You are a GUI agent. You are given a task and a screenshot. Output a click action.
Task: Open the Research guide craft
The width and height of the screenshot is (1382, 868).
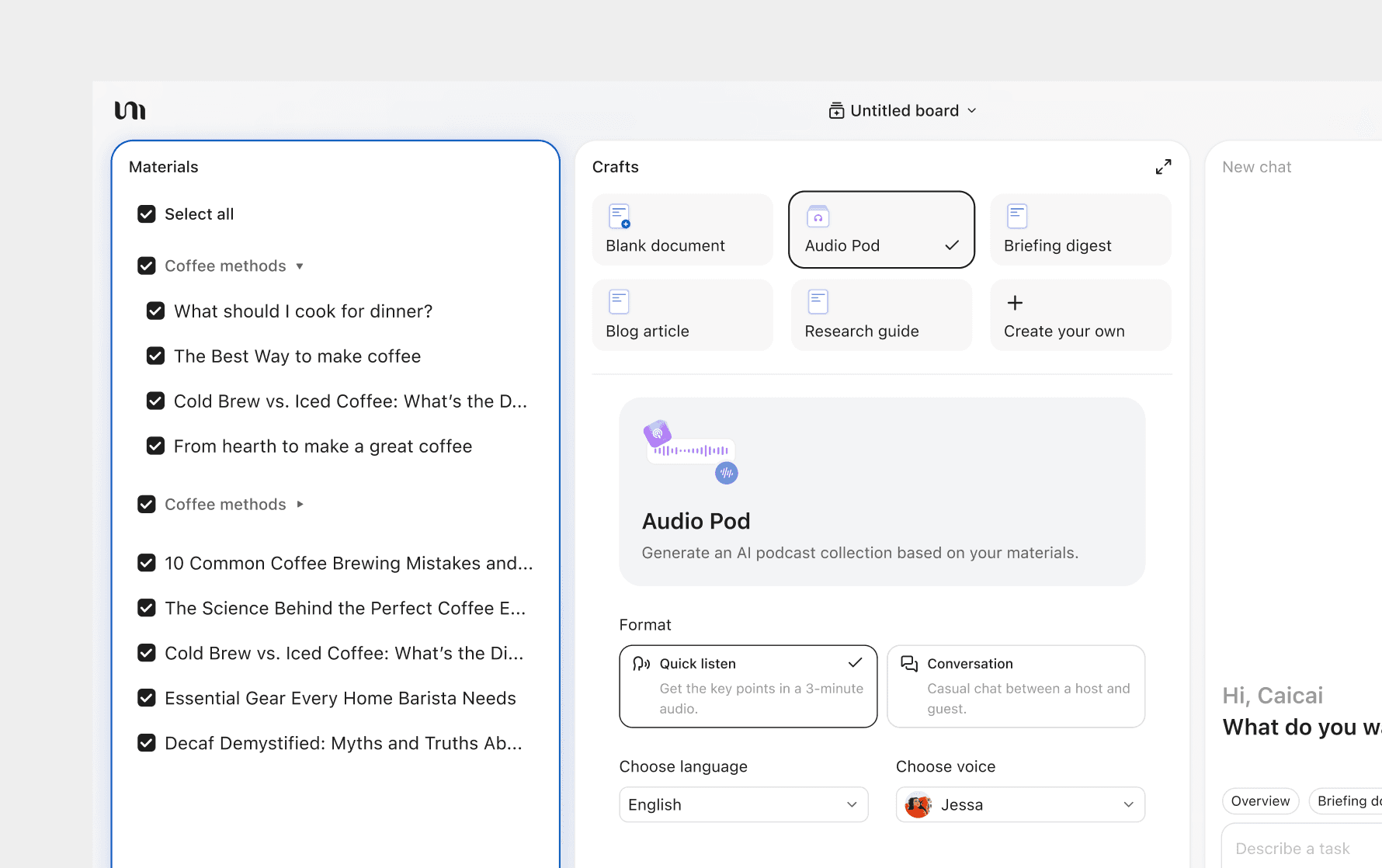(880, 315)
